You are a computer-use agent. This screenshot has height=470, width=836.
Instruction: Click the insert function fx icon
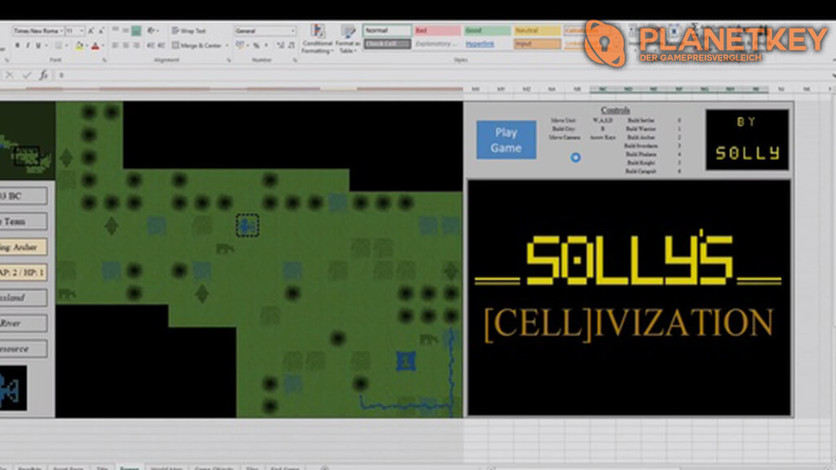pyautogui.click(x=43, y=75)
